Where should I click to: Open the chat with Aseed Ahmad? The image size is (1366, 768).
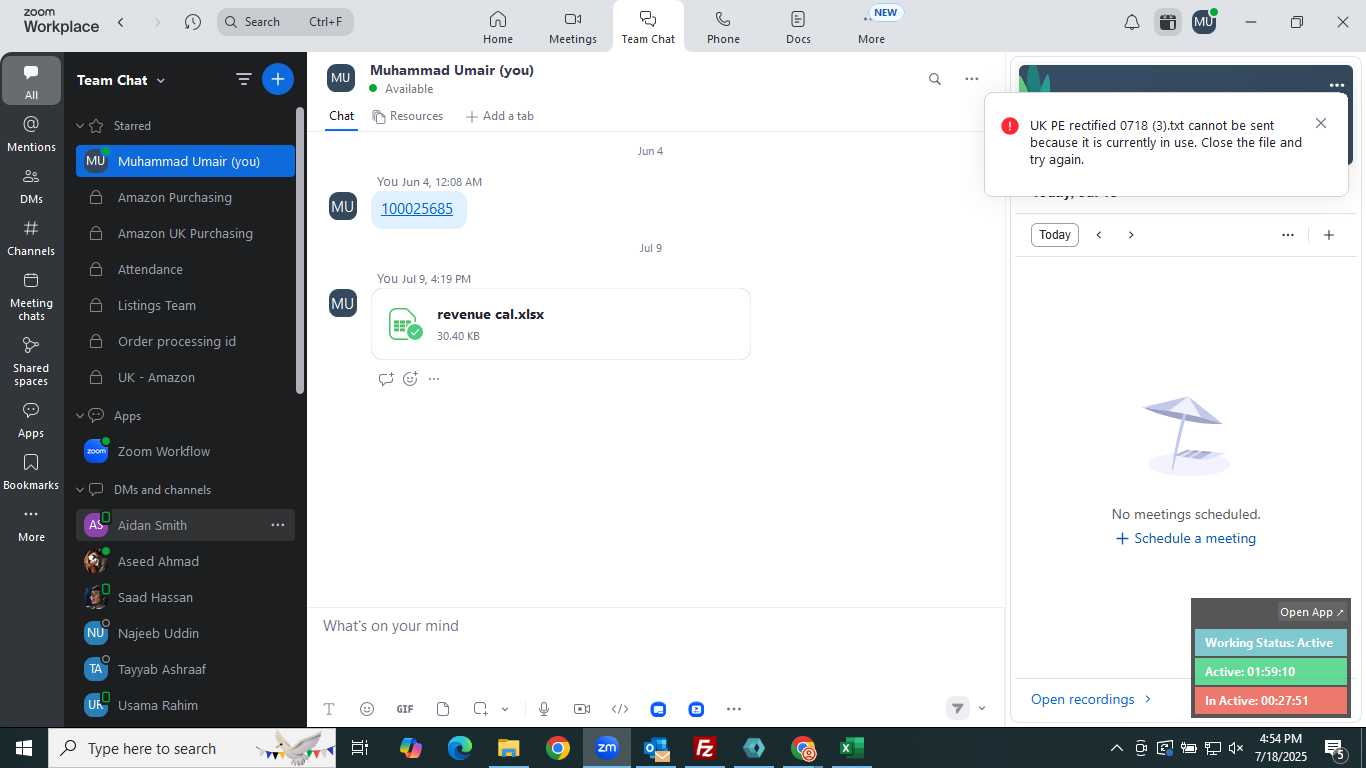click(186, 561)
